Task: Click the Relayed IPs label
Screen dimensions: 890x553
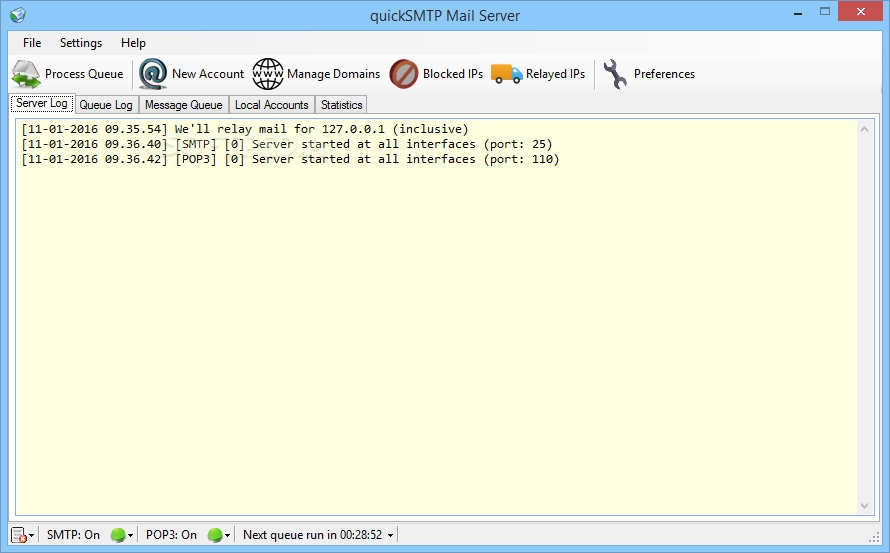Action: click(555, 74)
